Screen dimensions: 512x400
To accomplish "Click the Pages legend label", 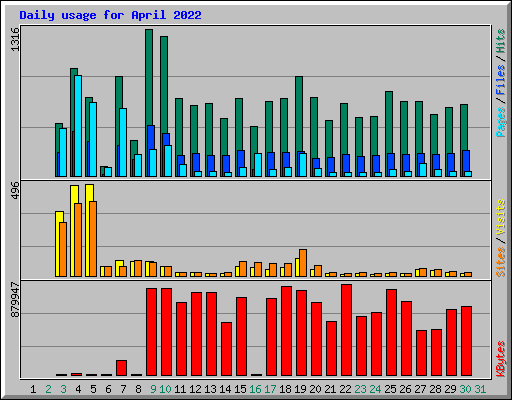I will (501, 122).
